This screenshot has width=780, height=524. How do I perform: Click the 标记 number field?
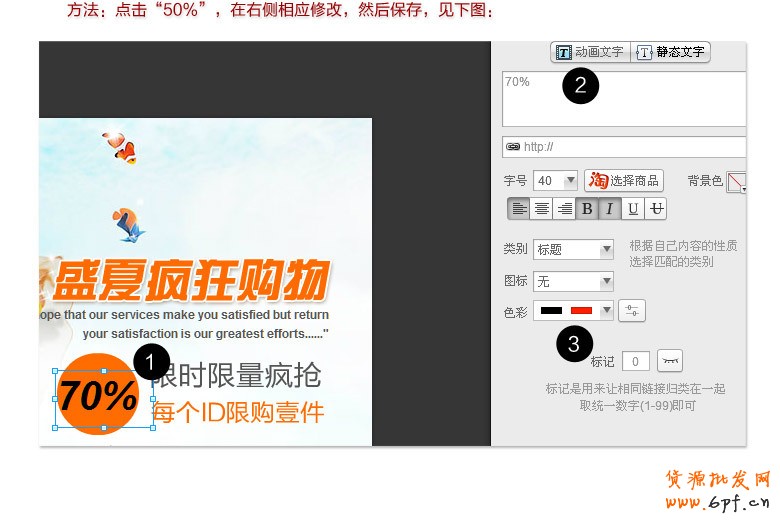[x=636, y=361]
